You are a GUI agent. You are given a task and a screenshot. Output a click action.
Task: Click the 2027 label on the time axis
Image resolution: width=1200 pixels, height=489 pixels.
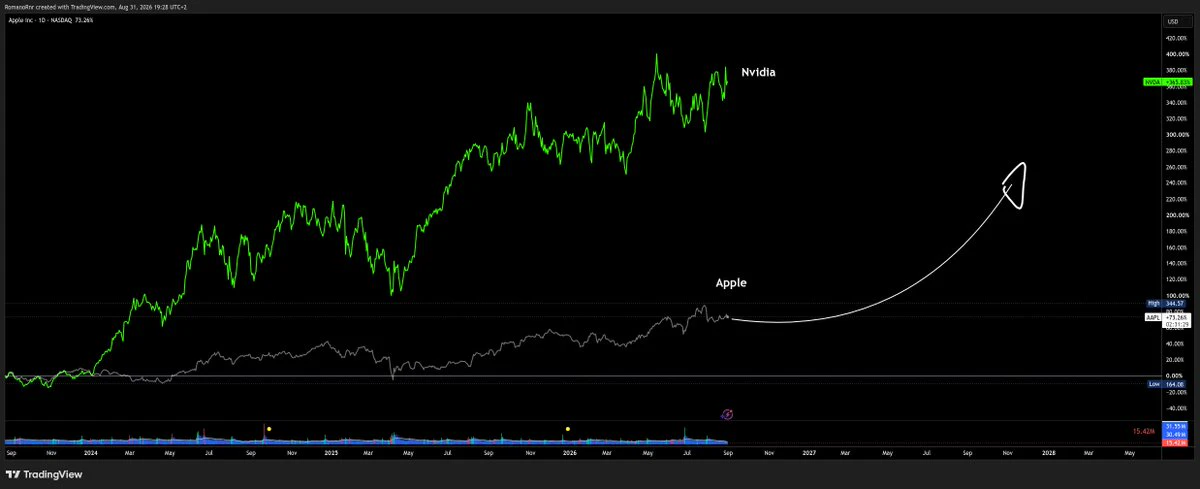click(808, 452)
